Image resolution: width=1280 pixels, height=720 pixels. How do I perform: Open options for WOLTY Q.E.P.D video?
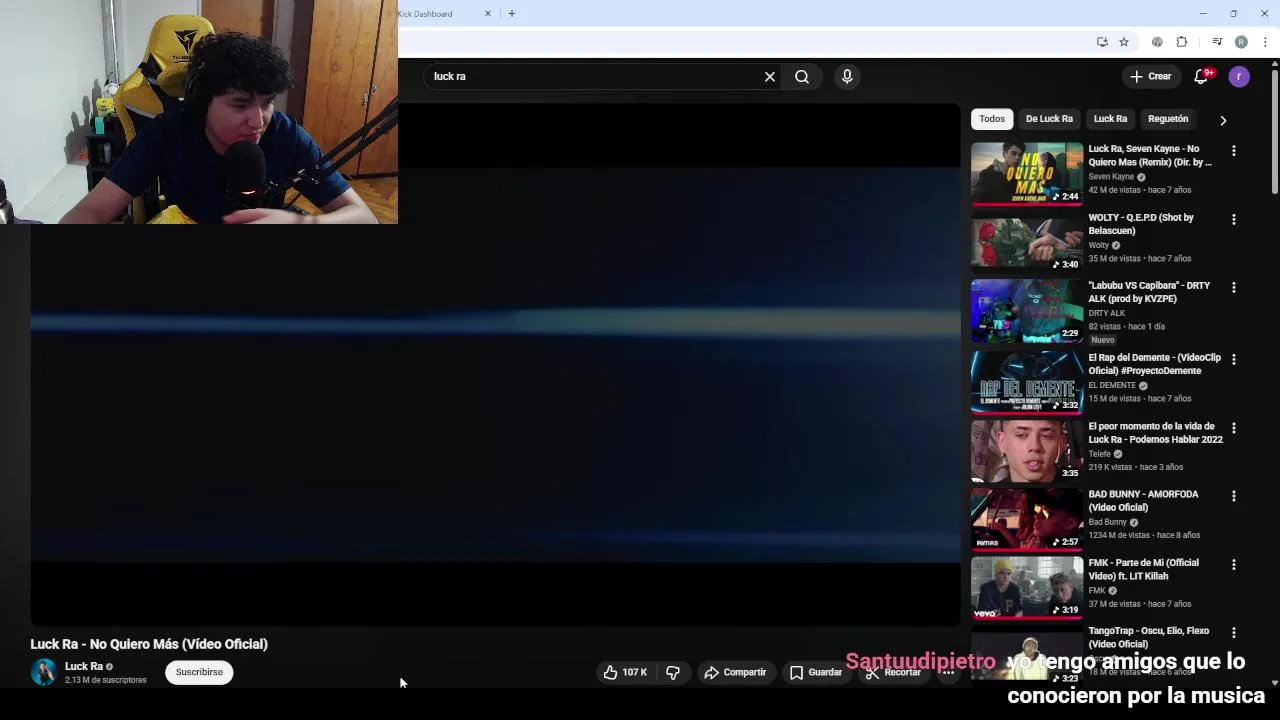point(1233,219)
